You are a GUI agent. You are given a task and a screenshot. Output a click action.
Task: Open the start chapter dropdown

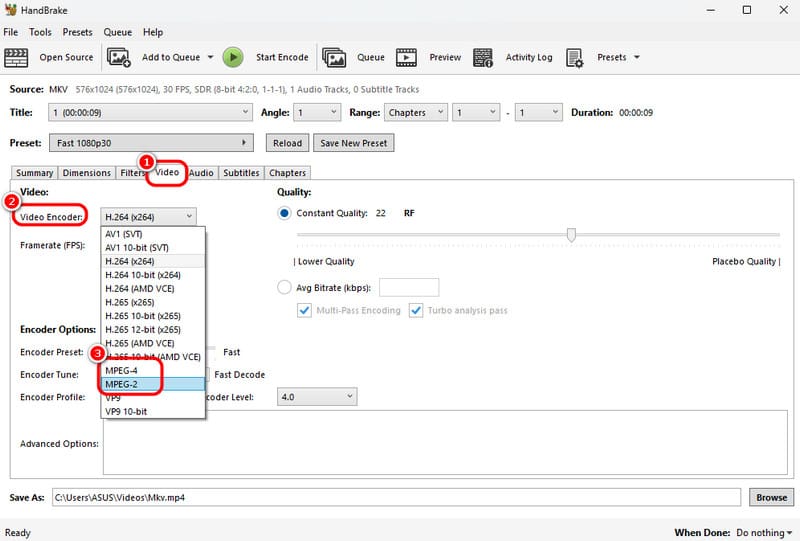[x=477, y=112]
